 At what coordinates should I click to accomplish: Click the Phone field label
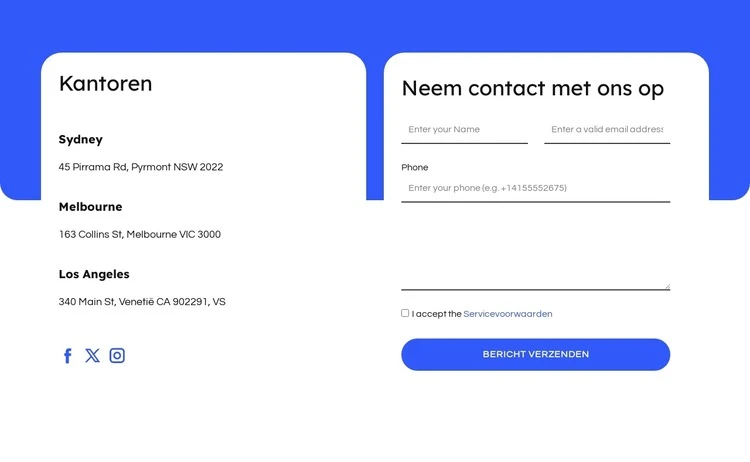(415, 168)
